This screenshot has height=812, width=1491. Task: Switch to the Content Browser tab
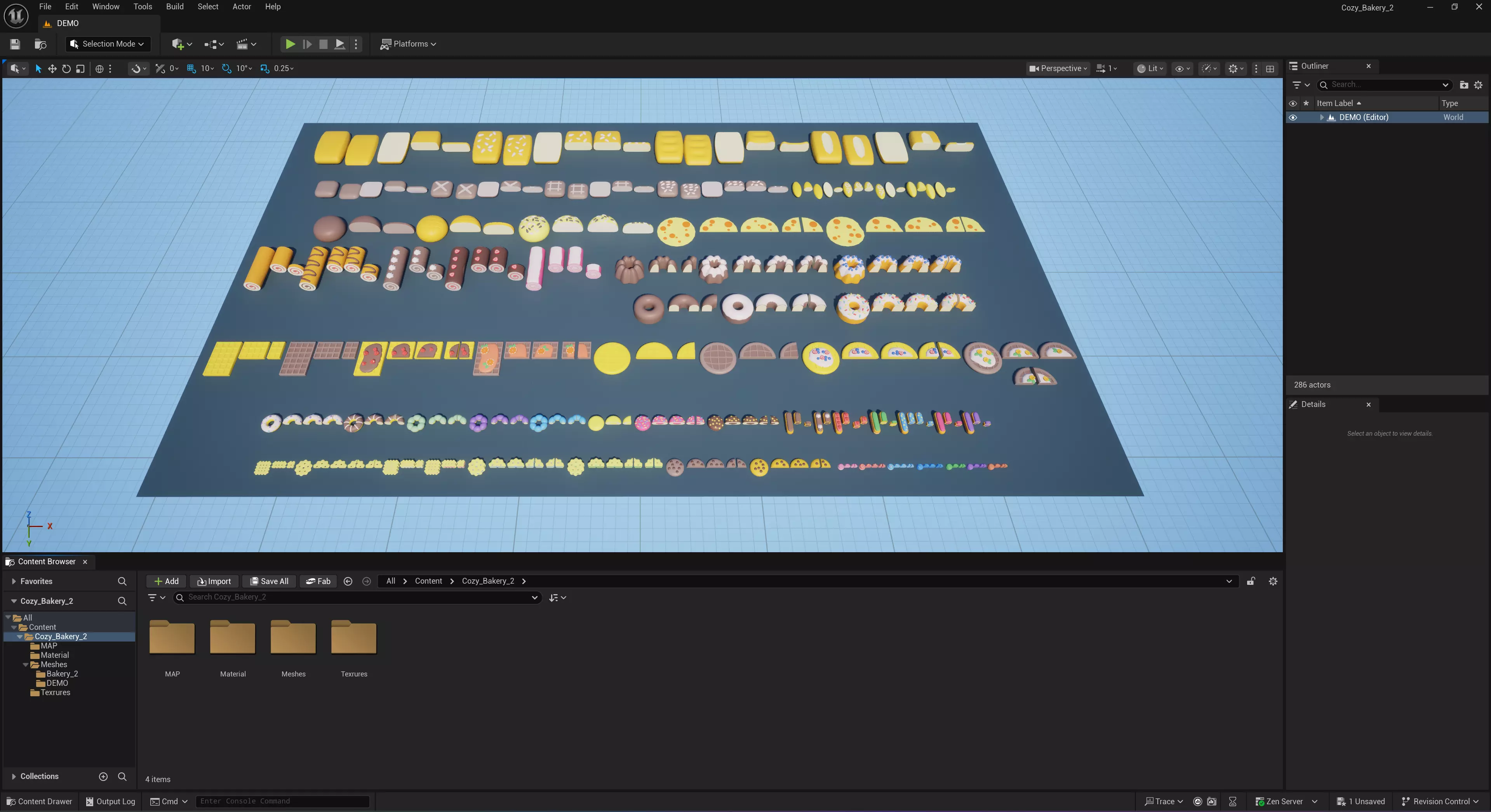(x=46, y=562)
